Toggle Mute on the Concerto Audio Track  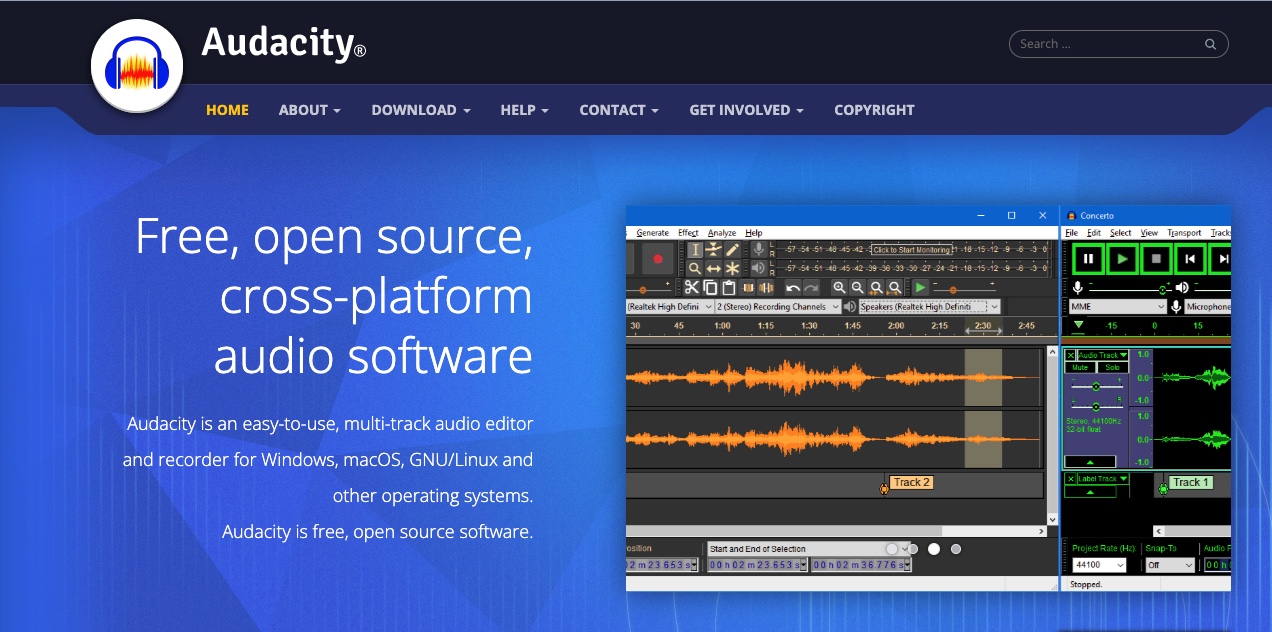pyautogui.click(x=1080, y=367)
